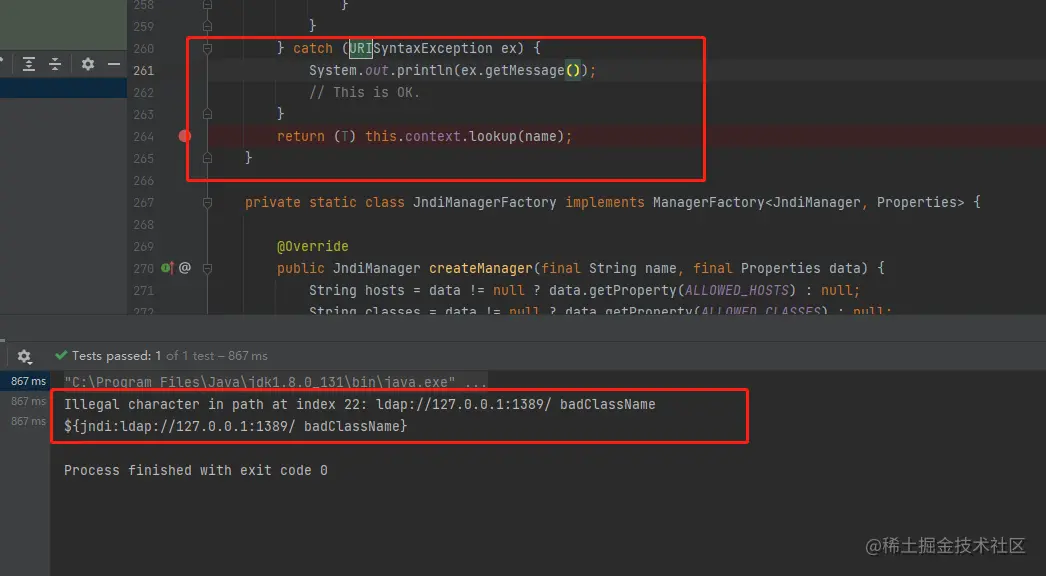
Task: Click the '${jndi:ldap://127.0.0.1:1389/ badClassName}' console line
Action: (235, 426)
